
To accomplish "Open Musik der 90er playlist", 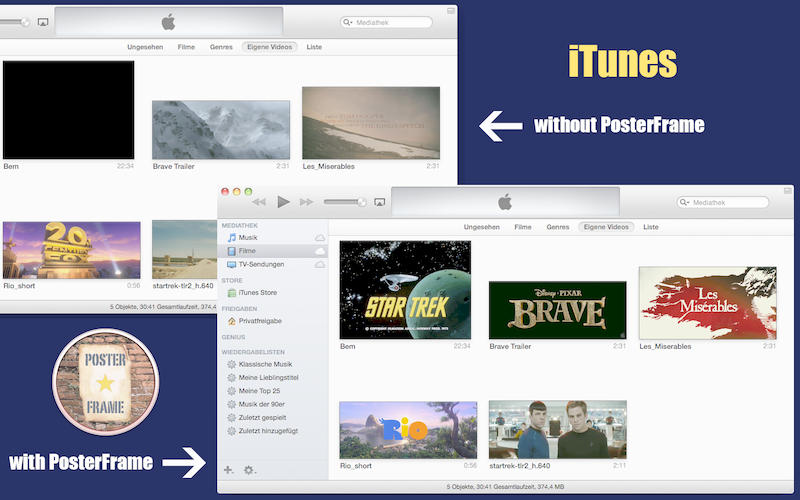I will tap(262, 404).
